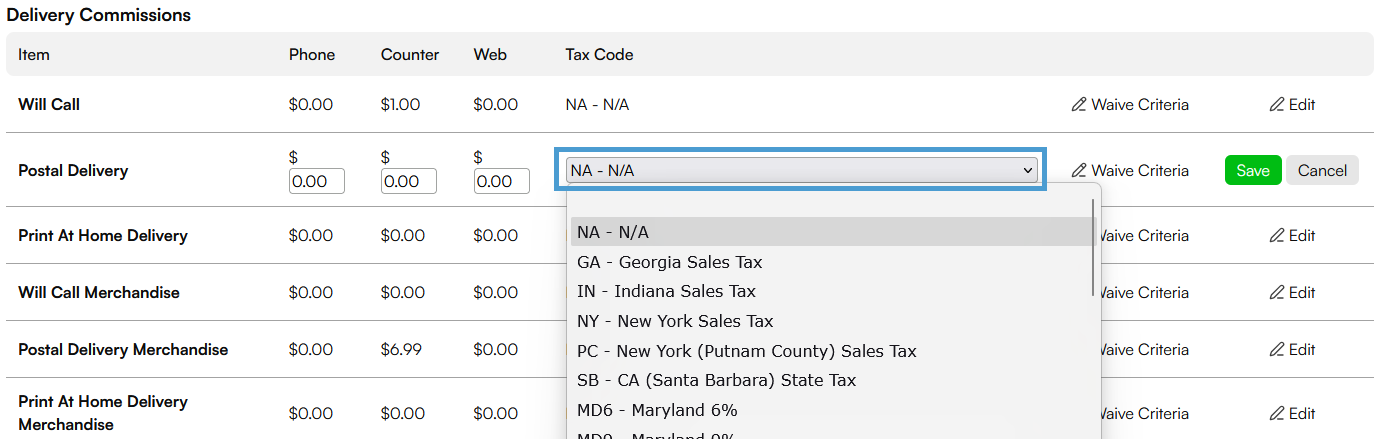This screenshot has width=1385, height=439.
Task: Click Edit pencil icon for Will Call Merchandise
Action: (1276, 293)
